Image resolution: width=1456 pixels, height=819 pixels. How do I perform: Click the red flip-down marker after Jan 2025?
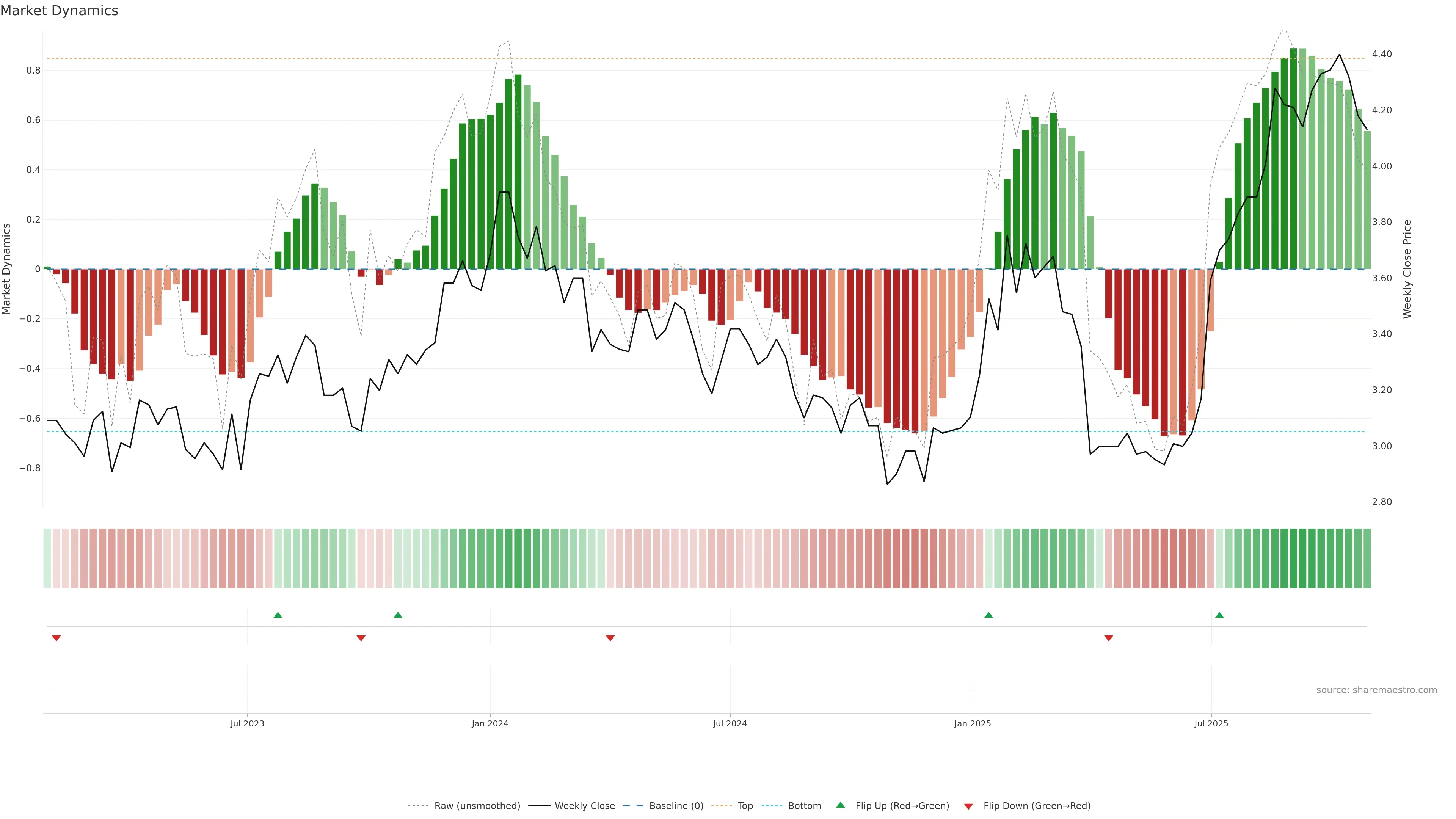tap(1108, 638)
